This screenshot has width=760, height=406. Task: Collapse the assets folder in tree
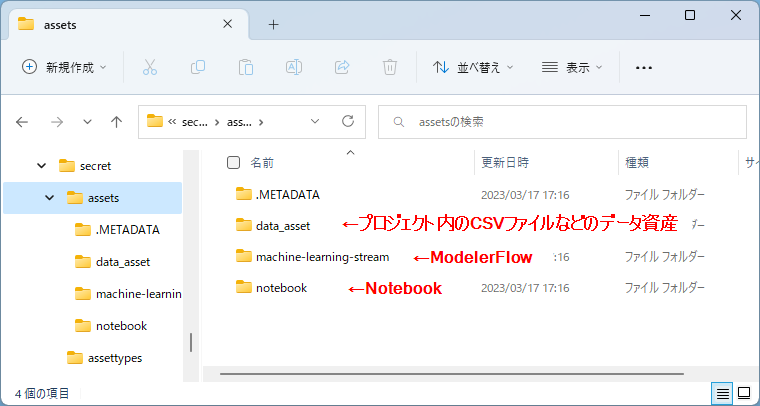click(x=49, y=198)
